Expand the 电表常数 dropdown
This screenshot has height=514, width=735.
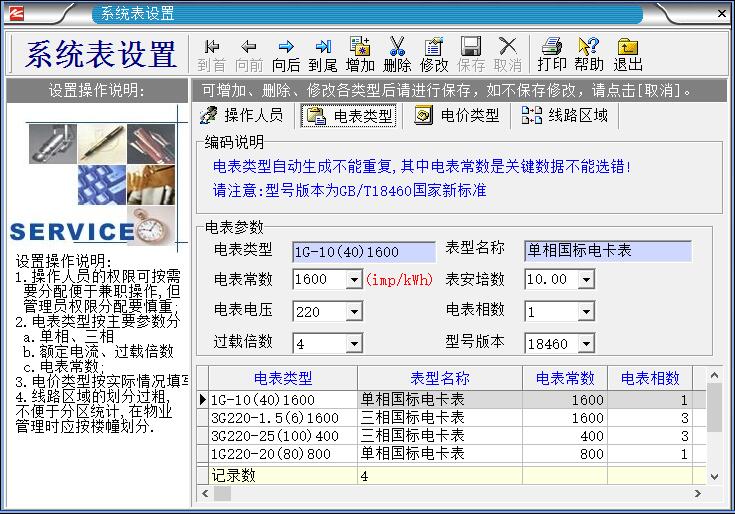pyautogui.click(x=354, y=280)
